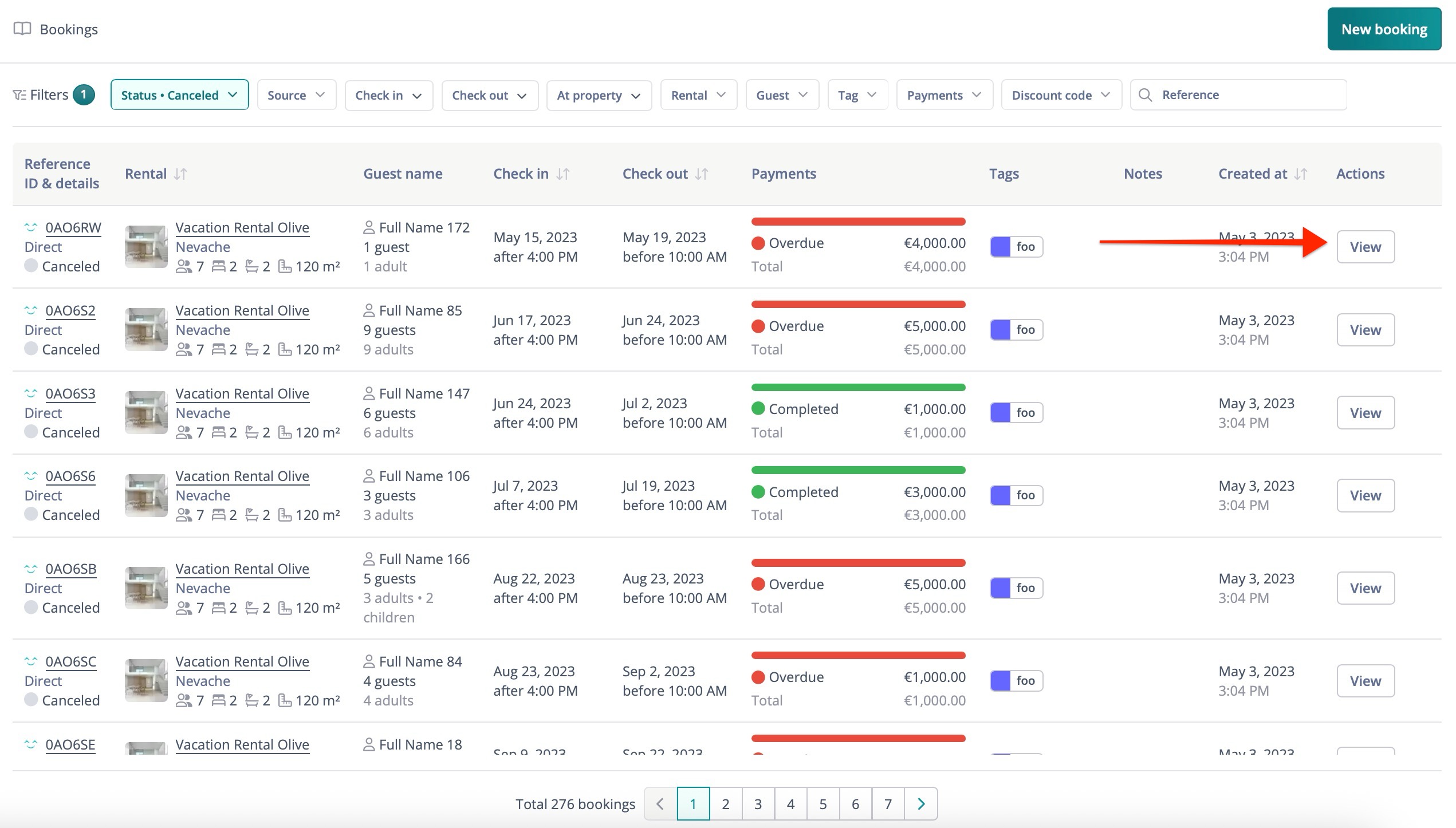
Task: Open booking reference 0AO6RW link
Action: click(x=73, y=228)
